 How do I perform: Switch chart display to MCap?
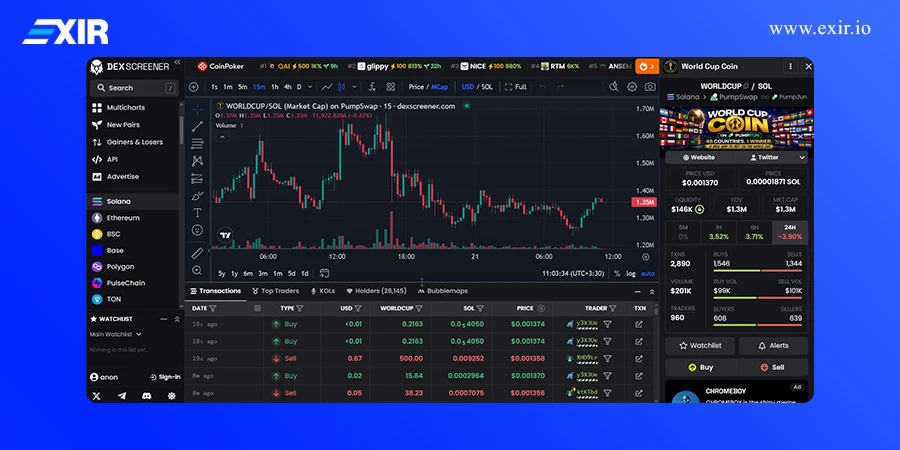tap(440, 87)
